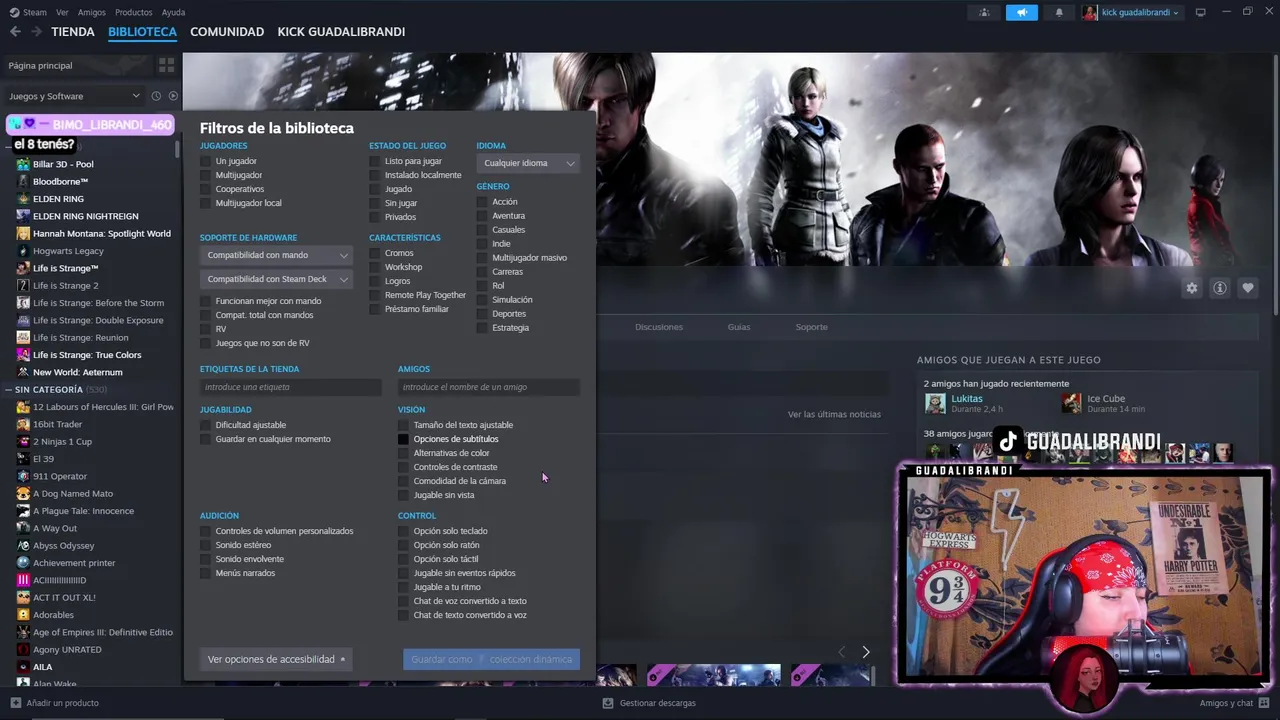Open the Productos menu
1280x720 pixels.
pyautogui.click(x=133, y=12)
